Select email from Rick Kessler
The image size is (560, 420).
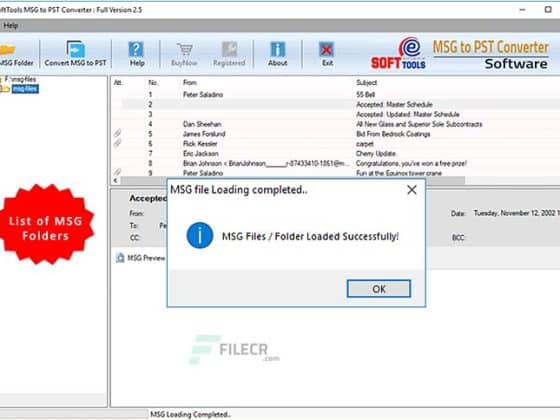coord(336,144)
